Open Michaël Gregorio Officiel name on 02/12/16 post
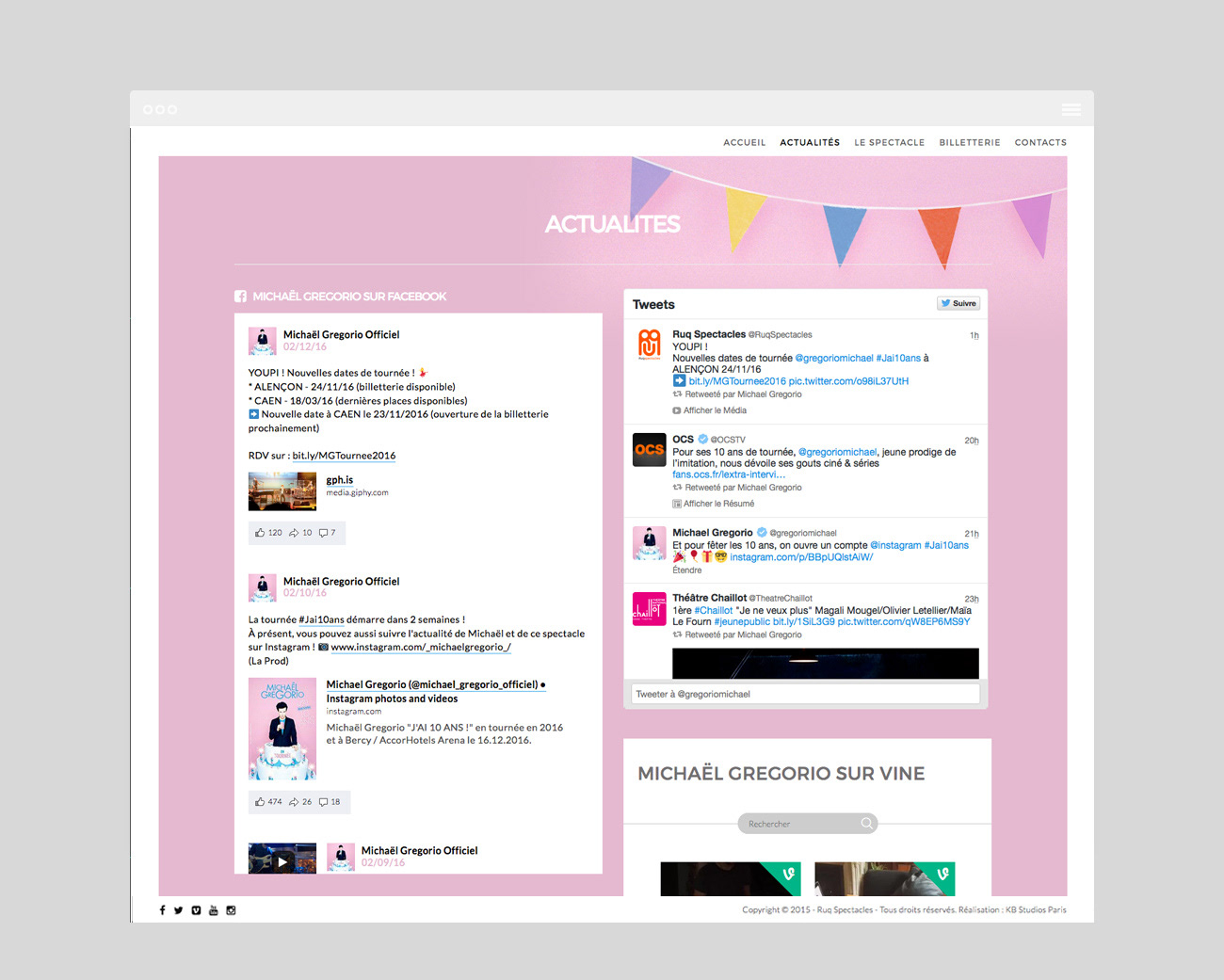This screenshot has height=980, width=1224. pyautogui.click(x=342, y=335)
